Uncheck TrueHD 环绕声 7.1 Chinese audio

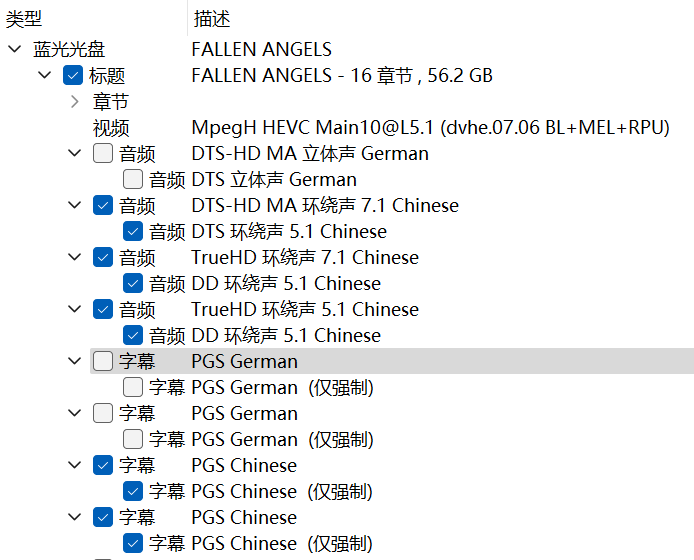tap(103, 257)
